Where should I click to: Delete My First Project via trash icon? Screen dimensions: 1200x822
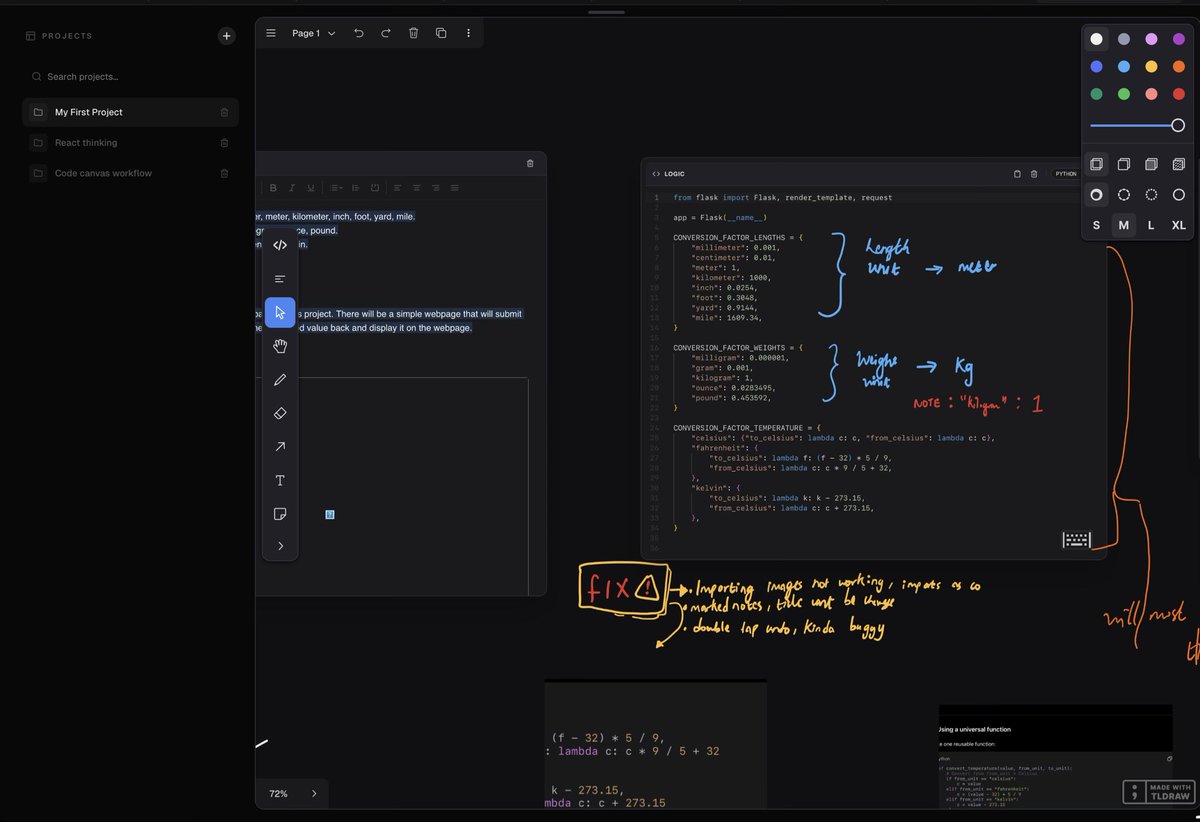[224, 112]
